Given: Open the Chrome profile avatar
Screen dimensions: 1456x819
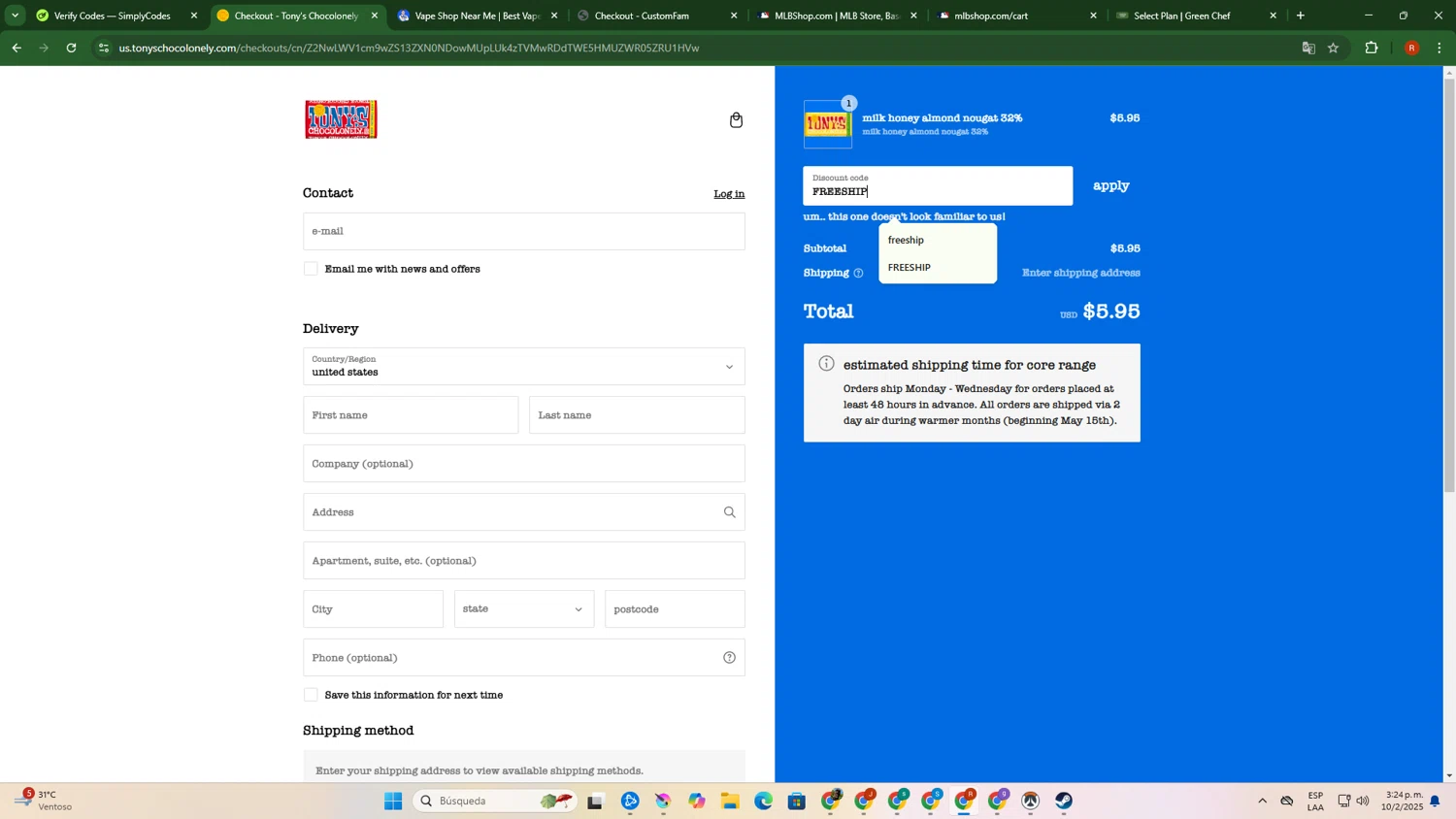Looking at the screenshot, I should pyautogui.click(x=1411, y=48).
